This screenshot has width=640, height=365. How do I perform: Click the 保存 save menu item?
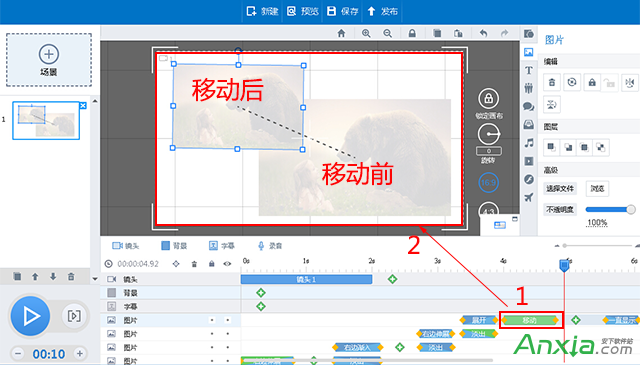(x=343, y=11)
